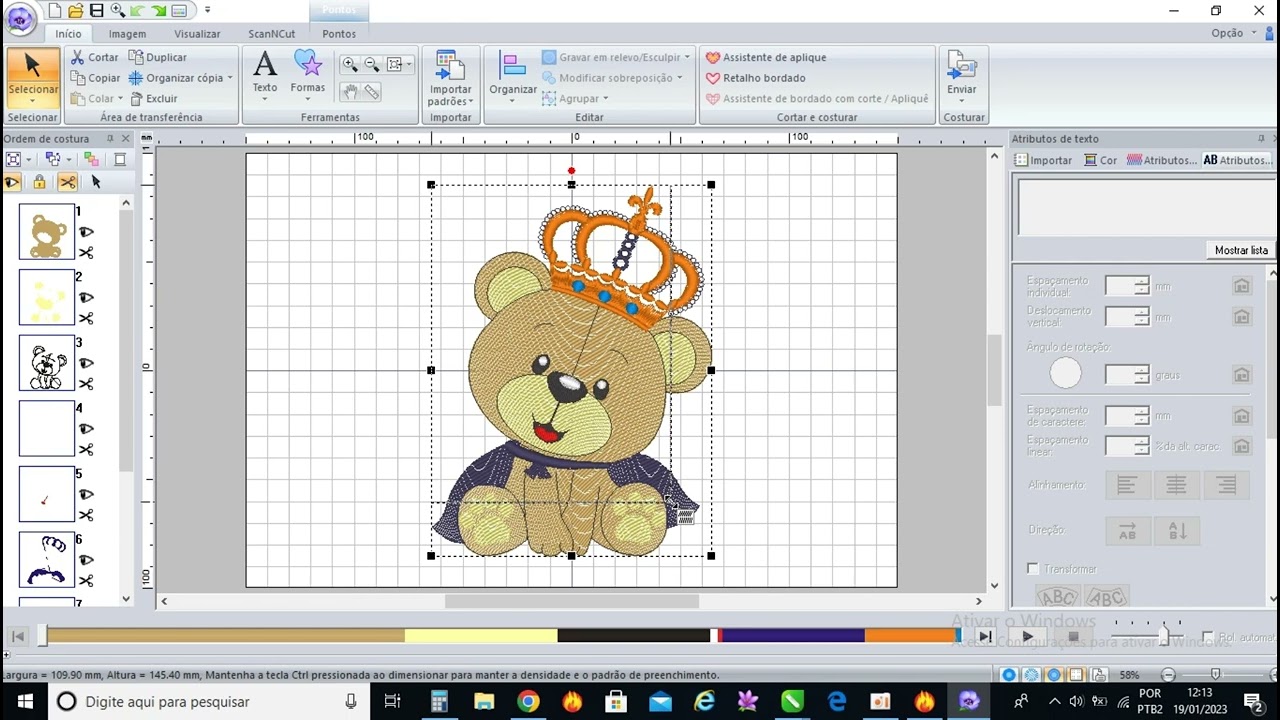Screen dimensions: 1280x720
Task: Click the Excluir button
Action: coord(154,98)
